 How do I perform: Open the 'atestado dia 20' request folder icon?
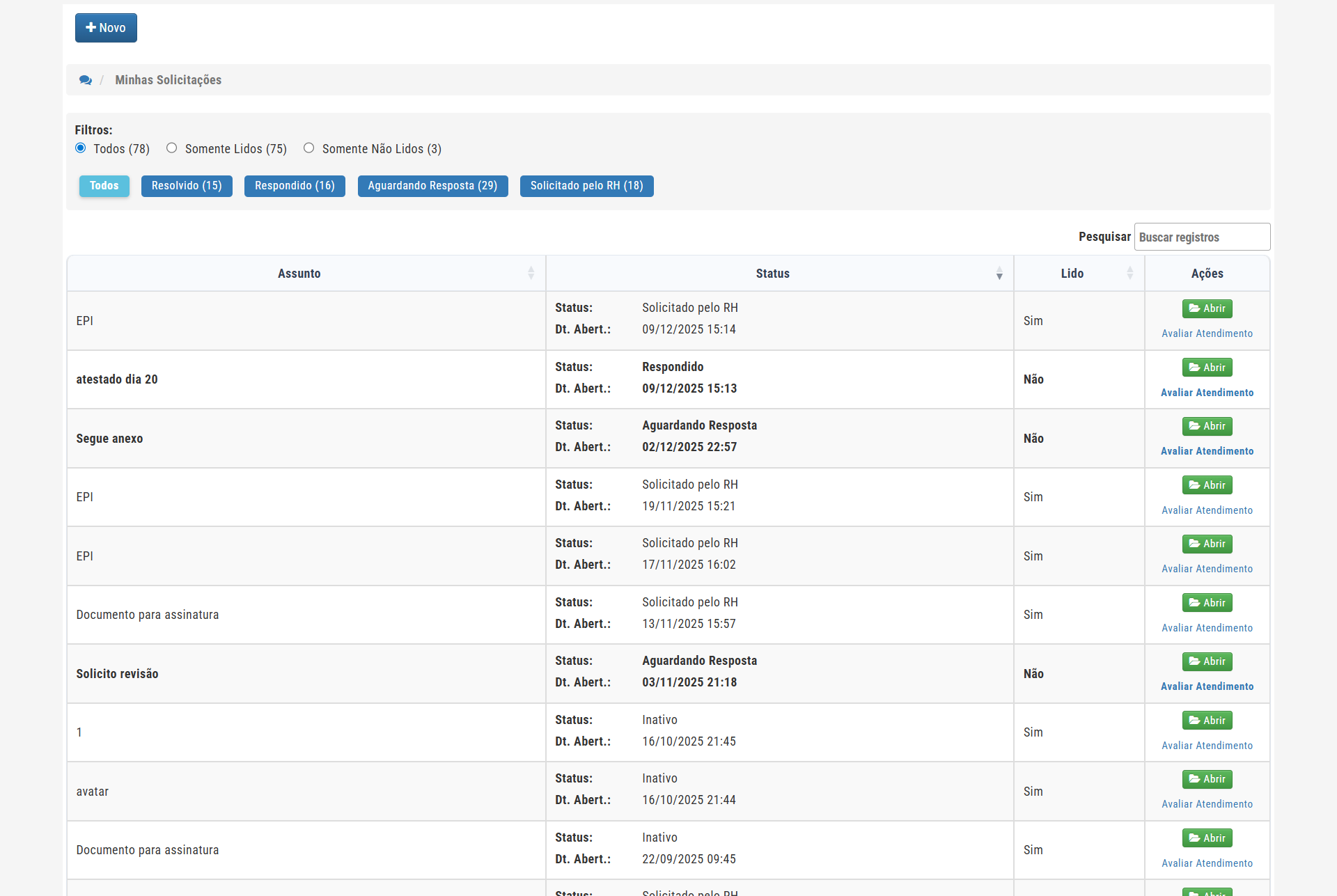pos(1195,368)
